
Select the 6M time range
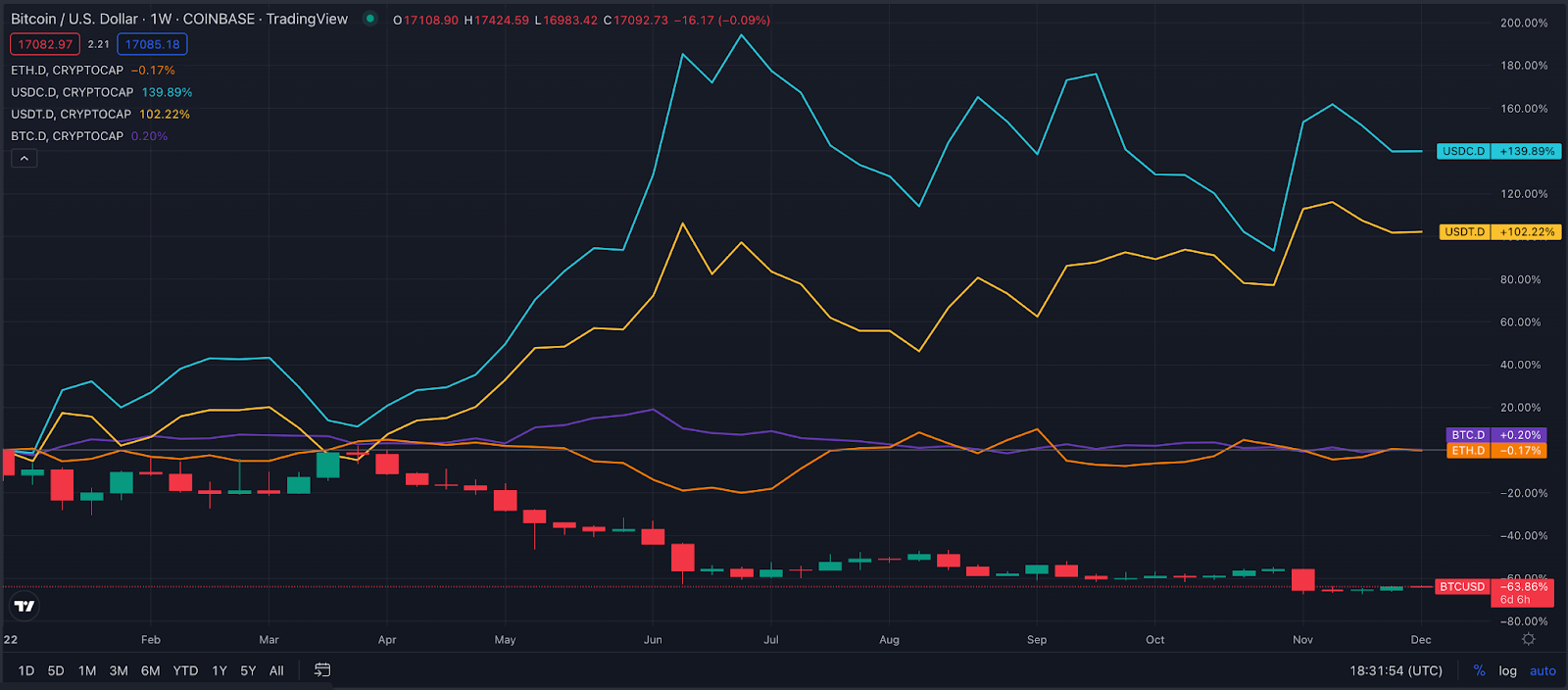coord(150,670)
